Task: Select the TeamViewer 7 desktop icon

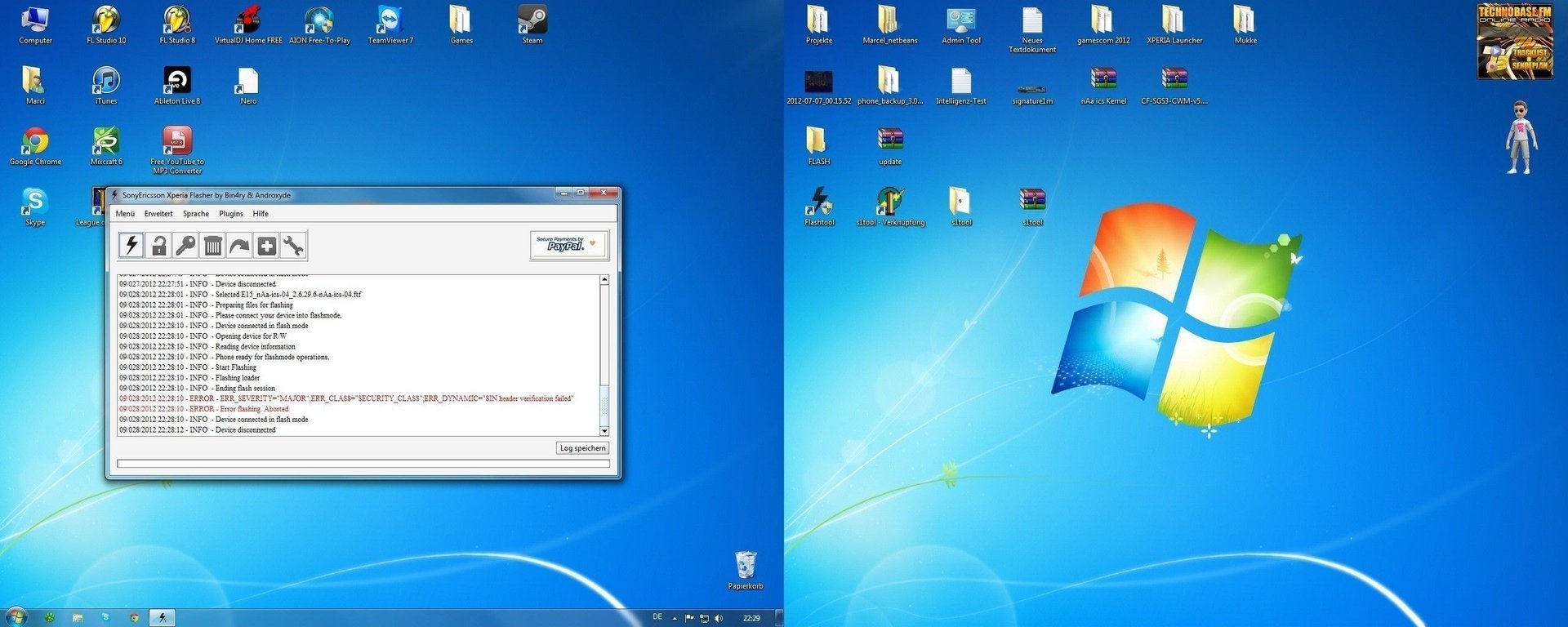Action: (x=390, y=24)
